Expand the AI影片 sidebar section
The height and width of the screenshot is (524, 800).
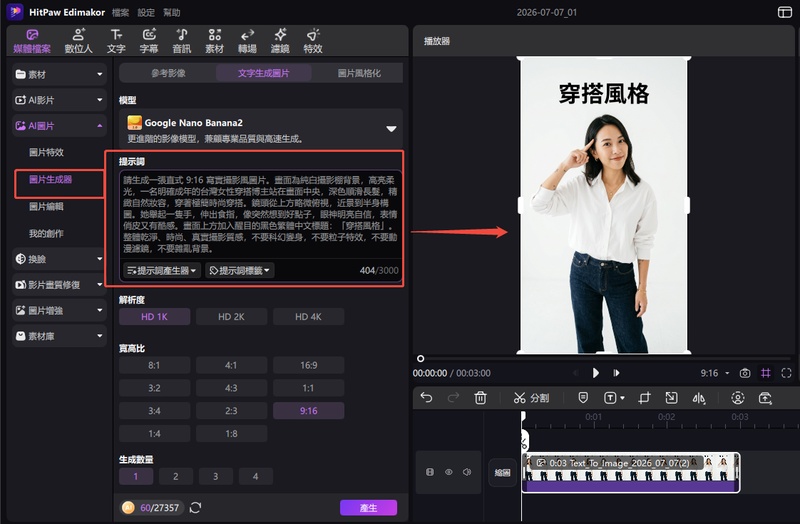point(59,100)
